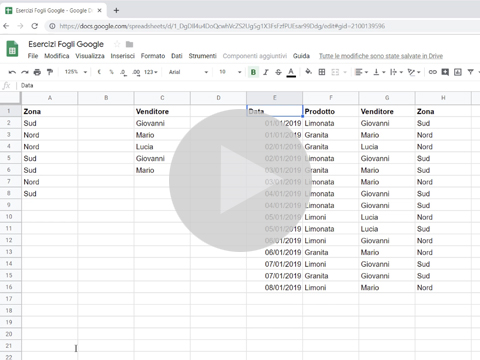This screenshot has height=360, width=480.
Task: Activate the paint format tool
Action: (x=50, y=72)
